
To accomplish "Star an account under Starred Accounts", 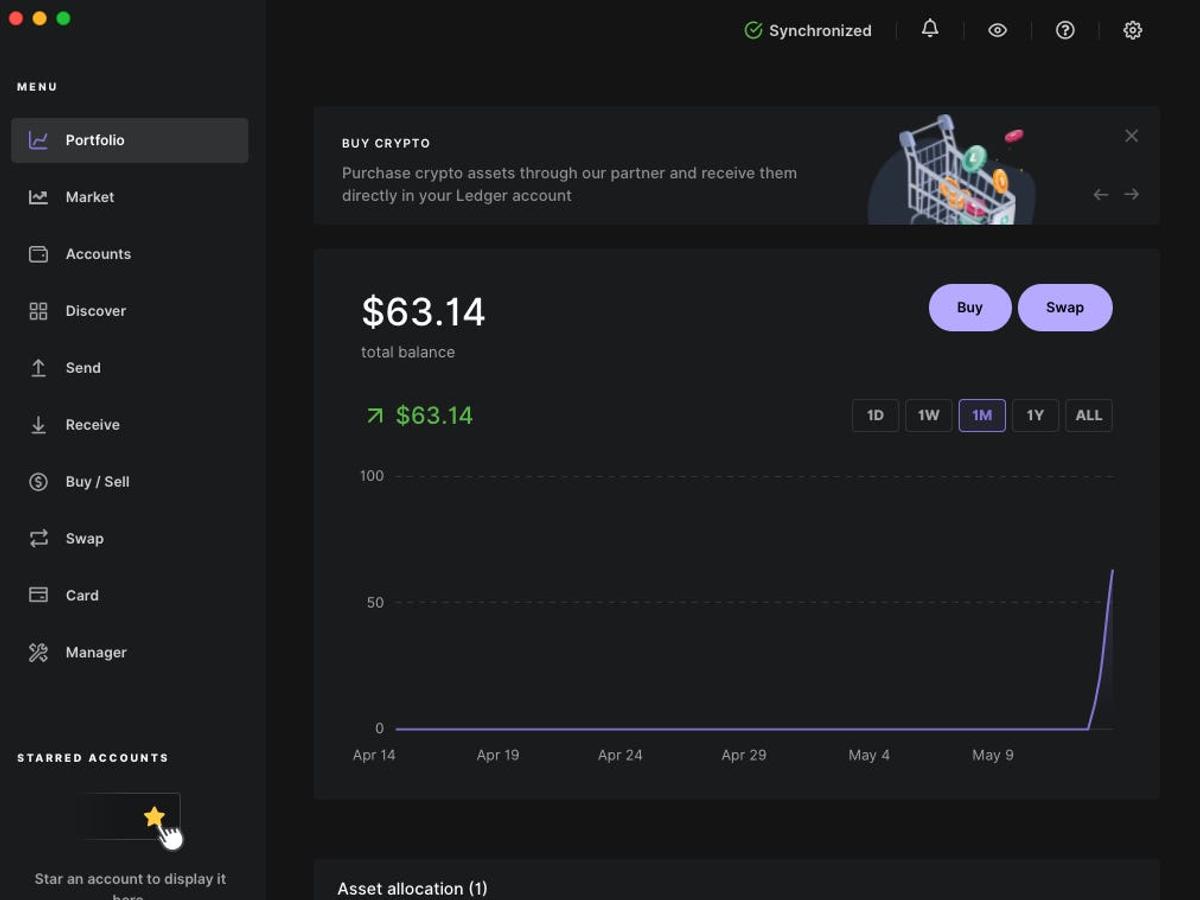I will point(153,816).
